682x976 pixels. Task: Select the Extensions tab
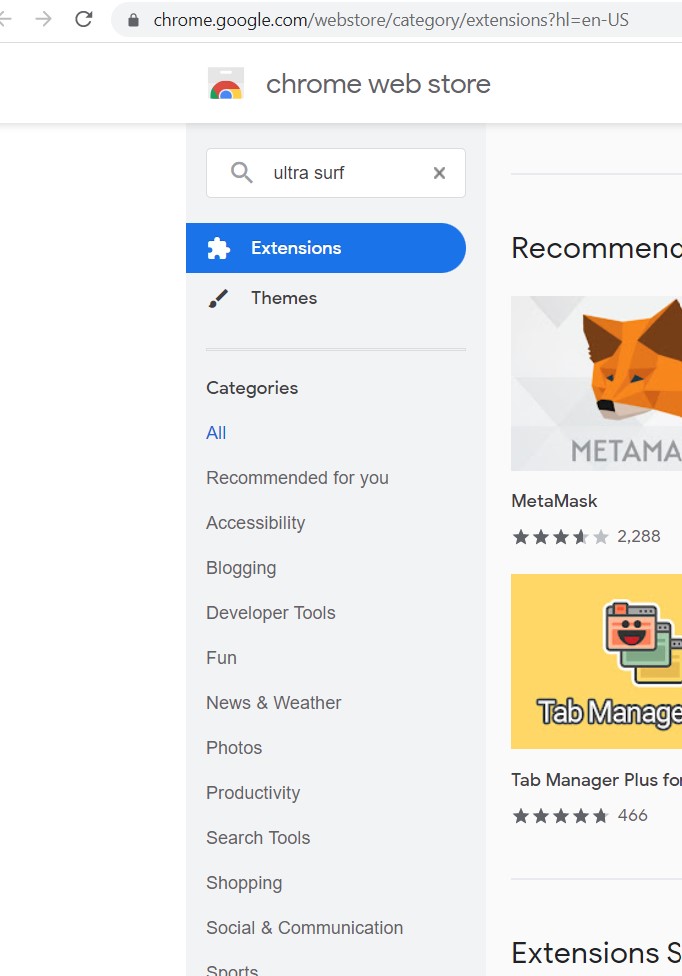(x=326, y=248)
